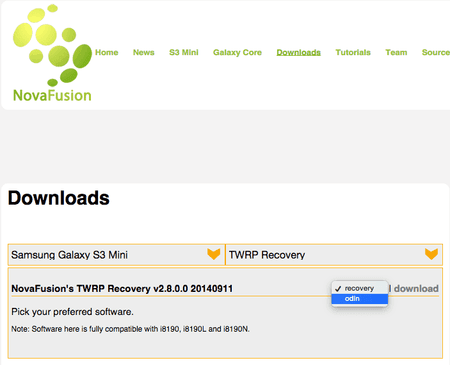Visit the Team page

[396, 52]
